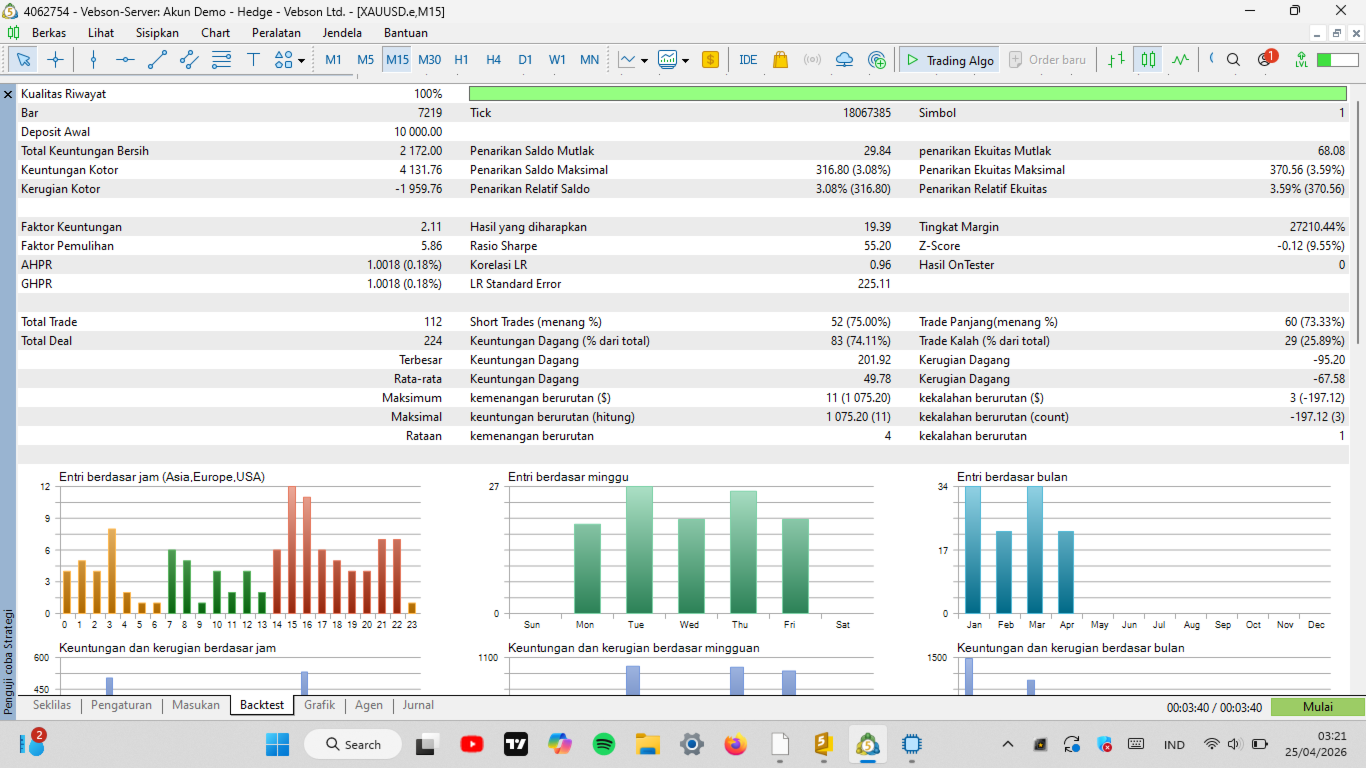The width and height of the screenshot is (1366, 768).
Task: Expand the chart templates dropdown
Action: (x=685, y=60)
